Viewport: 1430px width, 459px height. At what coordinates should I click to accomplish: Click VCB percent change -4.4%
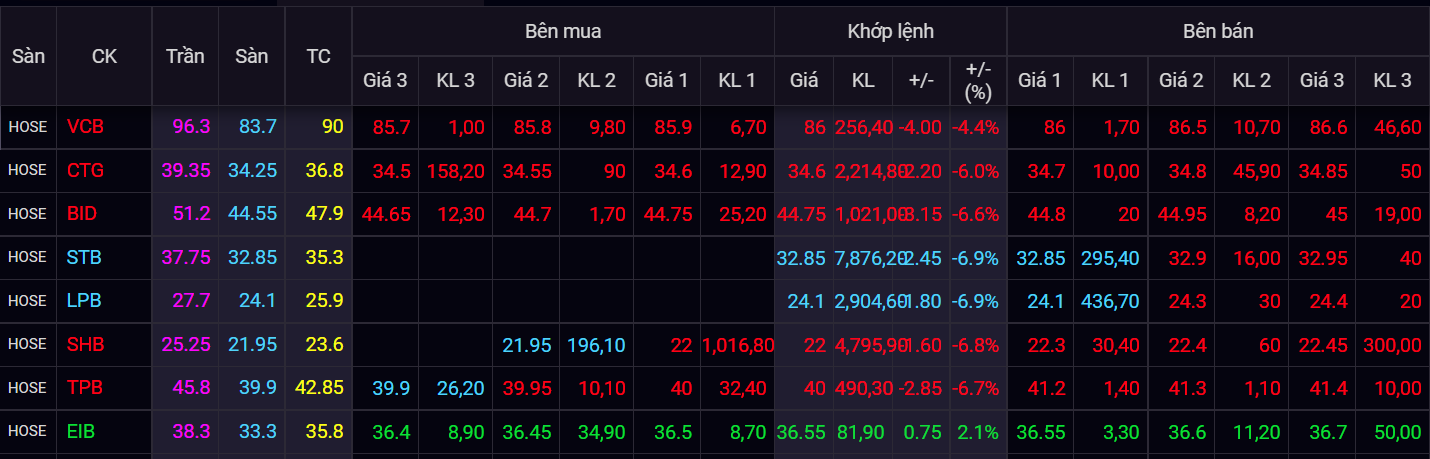coord(974,127)
